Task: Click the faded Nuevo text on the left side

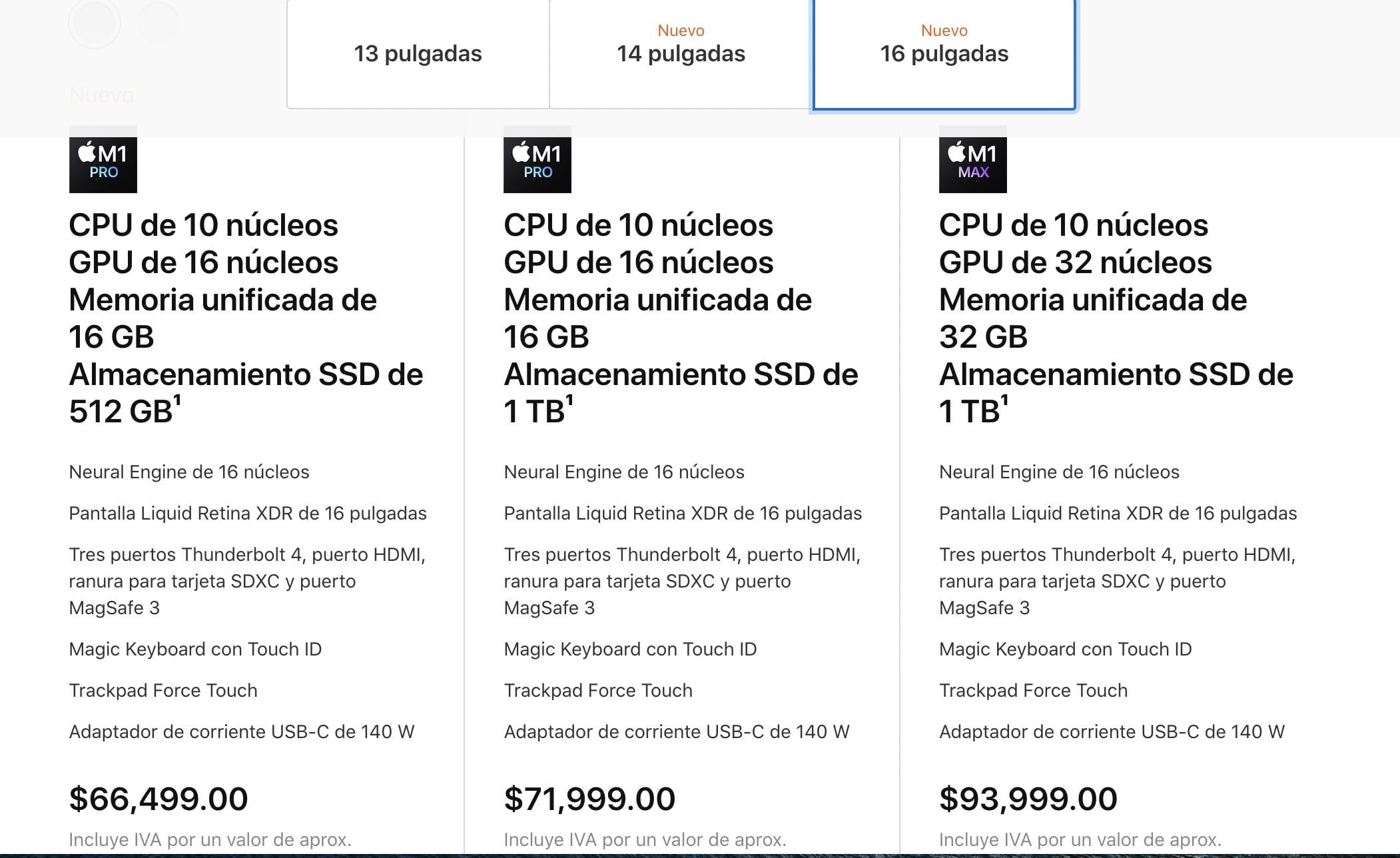Action: pyautogui.click(x=101, y=95)
